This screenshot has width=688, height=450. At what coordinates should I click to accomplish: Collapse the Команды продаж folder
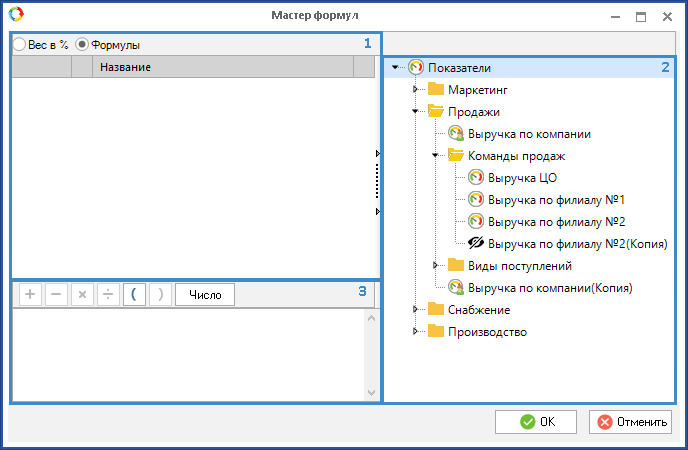tap(436, 156)
